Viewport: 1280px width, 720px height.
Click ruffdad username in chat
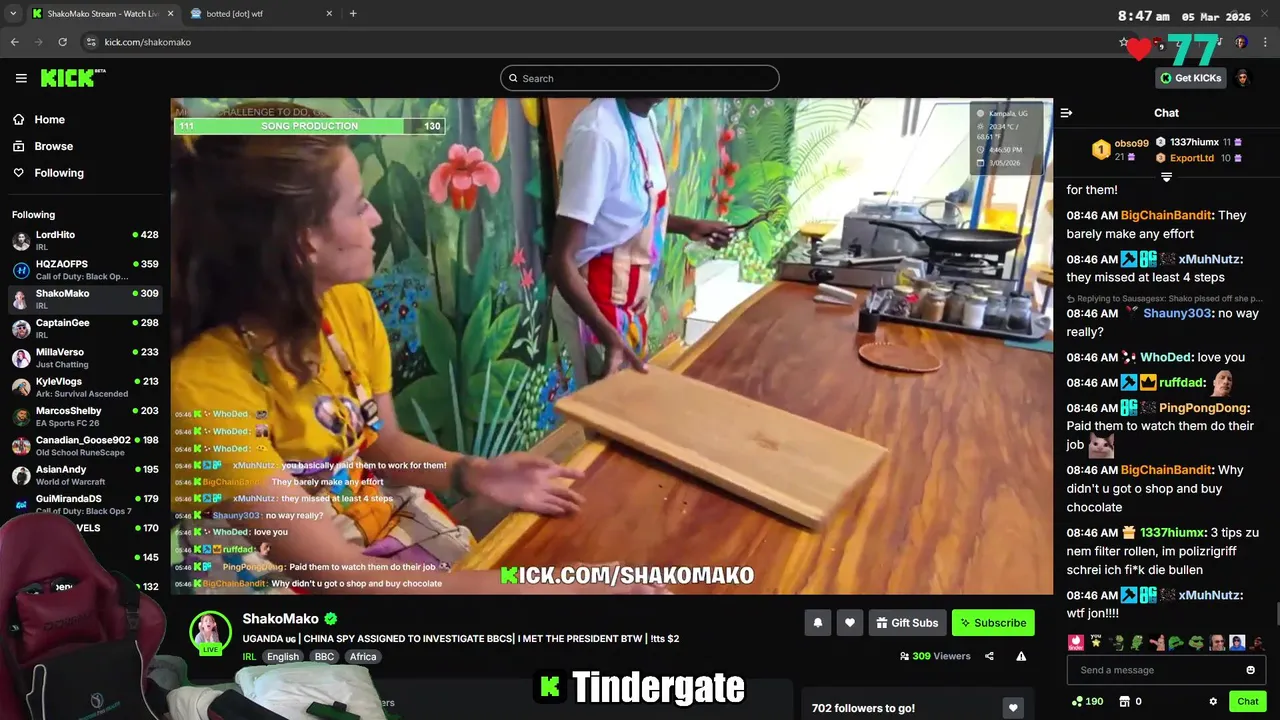tap(1181, 382)
